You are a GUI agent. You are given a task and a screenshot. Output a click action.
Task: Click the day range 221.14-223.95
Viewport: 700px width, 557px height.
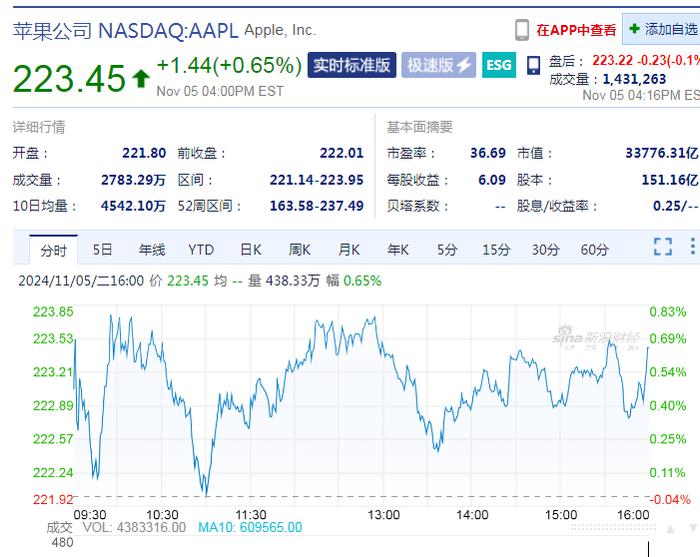tap(317, 180)
